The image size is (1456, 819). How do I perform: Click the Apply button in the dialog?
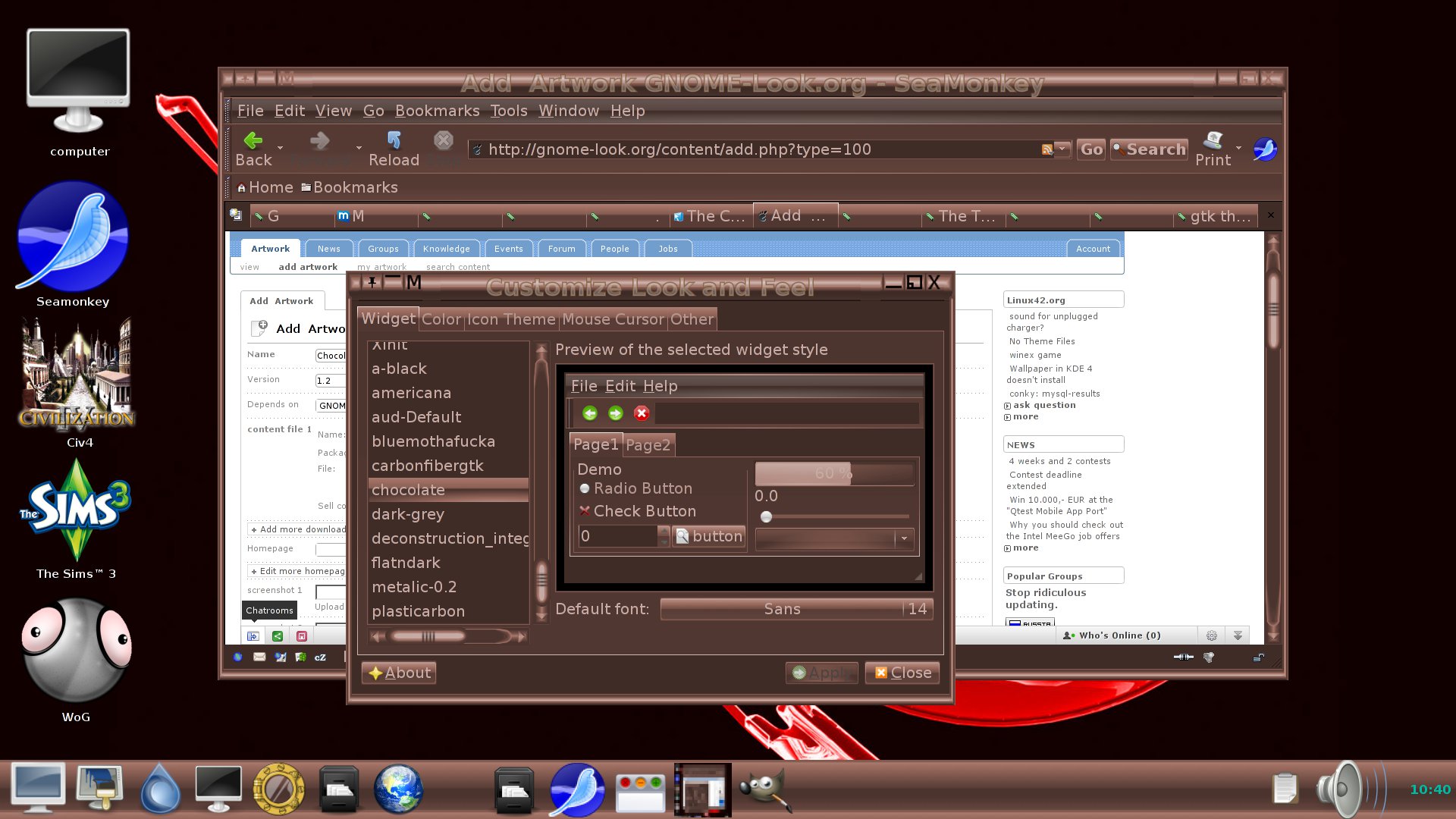822,673
